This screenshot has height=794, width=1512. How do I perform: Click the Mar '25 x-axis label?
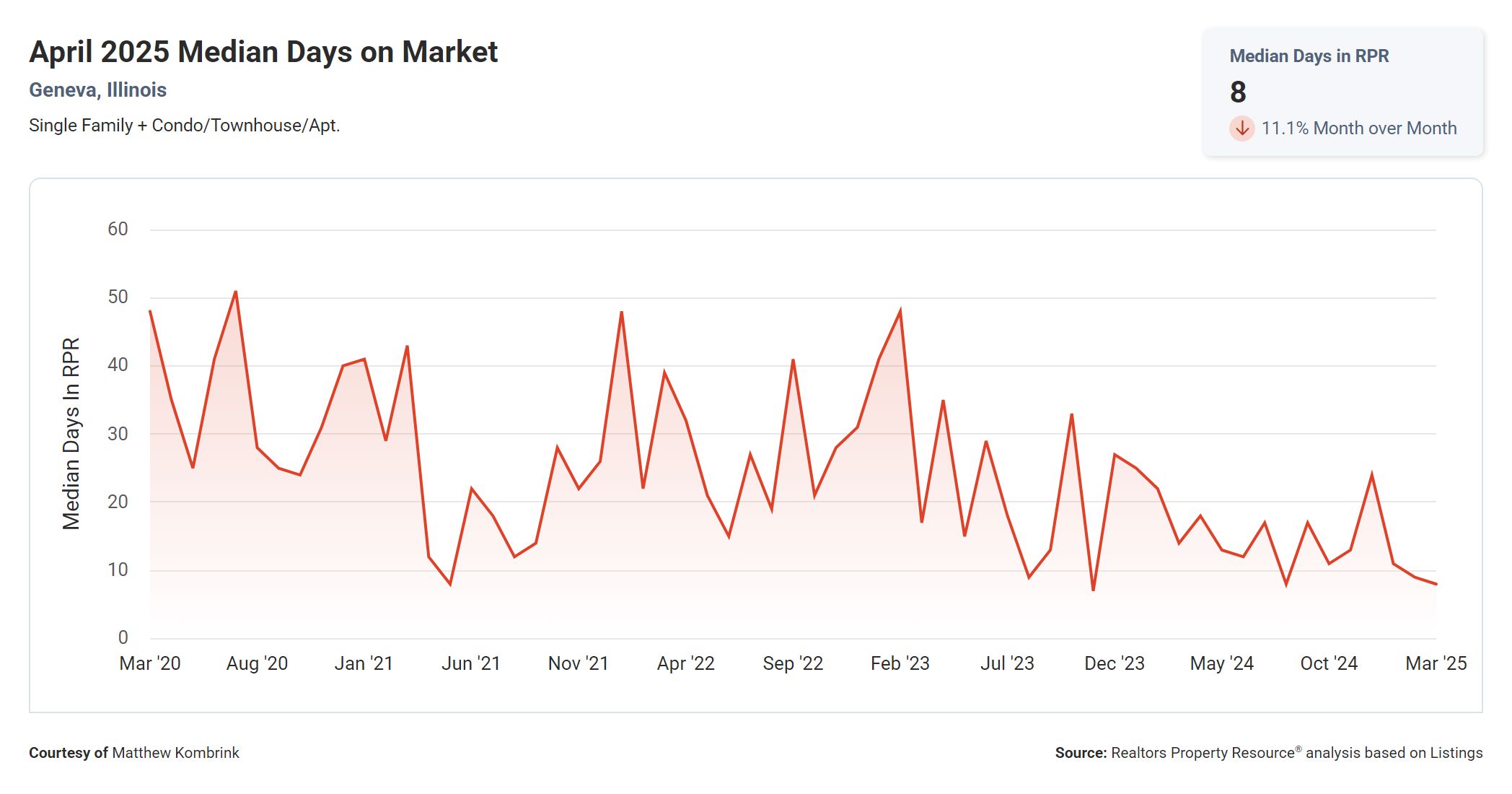(x=1436, y=663)
